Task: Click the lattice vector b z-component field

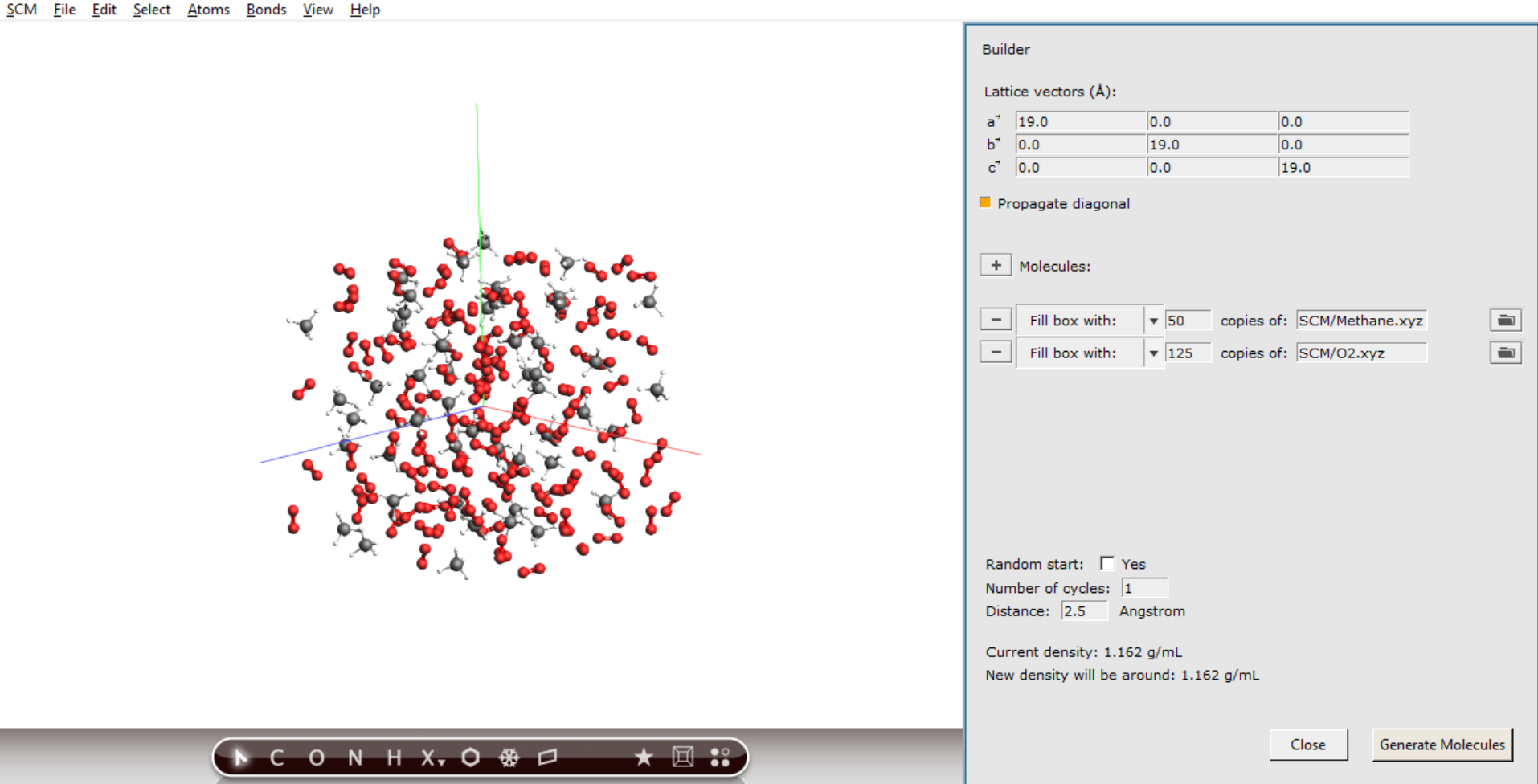Action: pos(1344,145)
